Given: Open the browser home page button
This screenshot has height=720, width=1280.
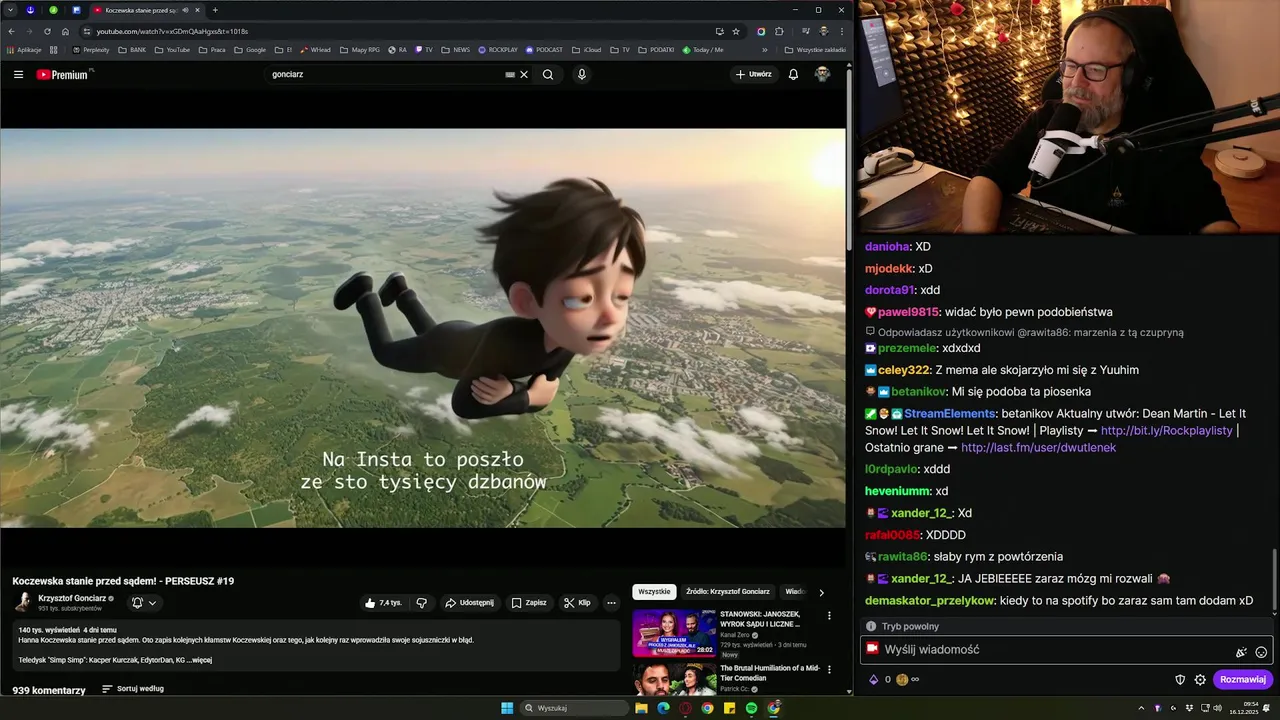Looking at the screenshot, I should (x=65, y=31).
